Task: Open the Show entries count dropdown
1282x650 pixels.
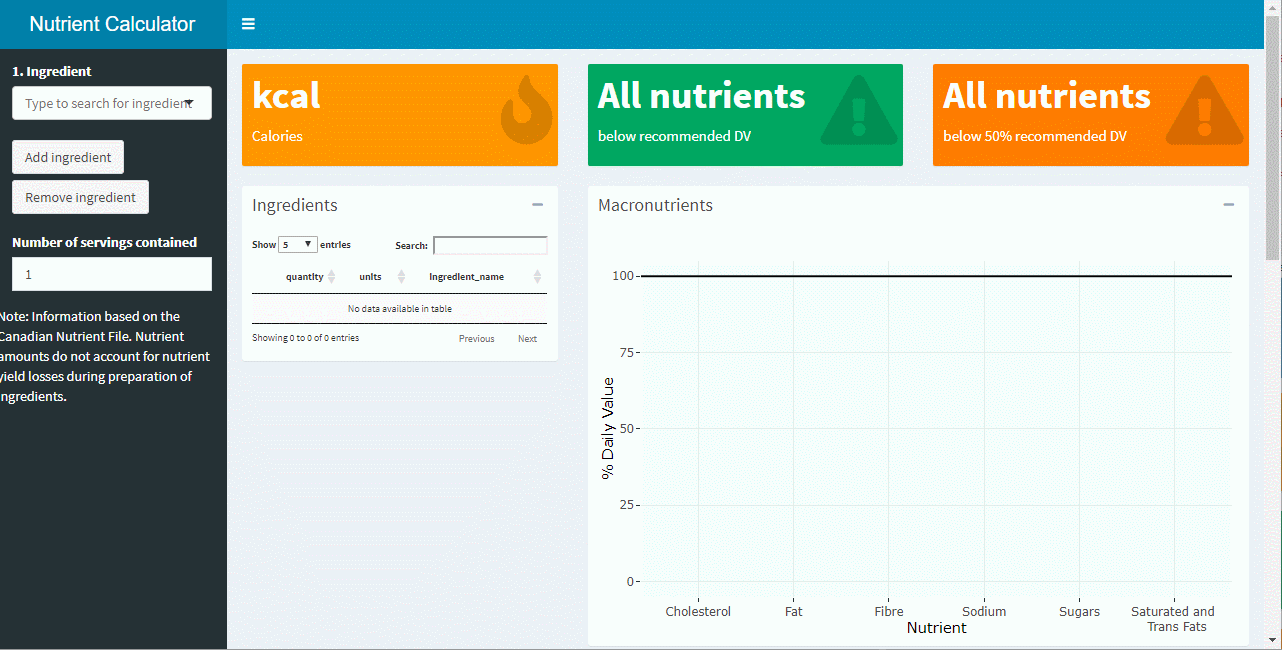Action: click(x=298, y=244)
